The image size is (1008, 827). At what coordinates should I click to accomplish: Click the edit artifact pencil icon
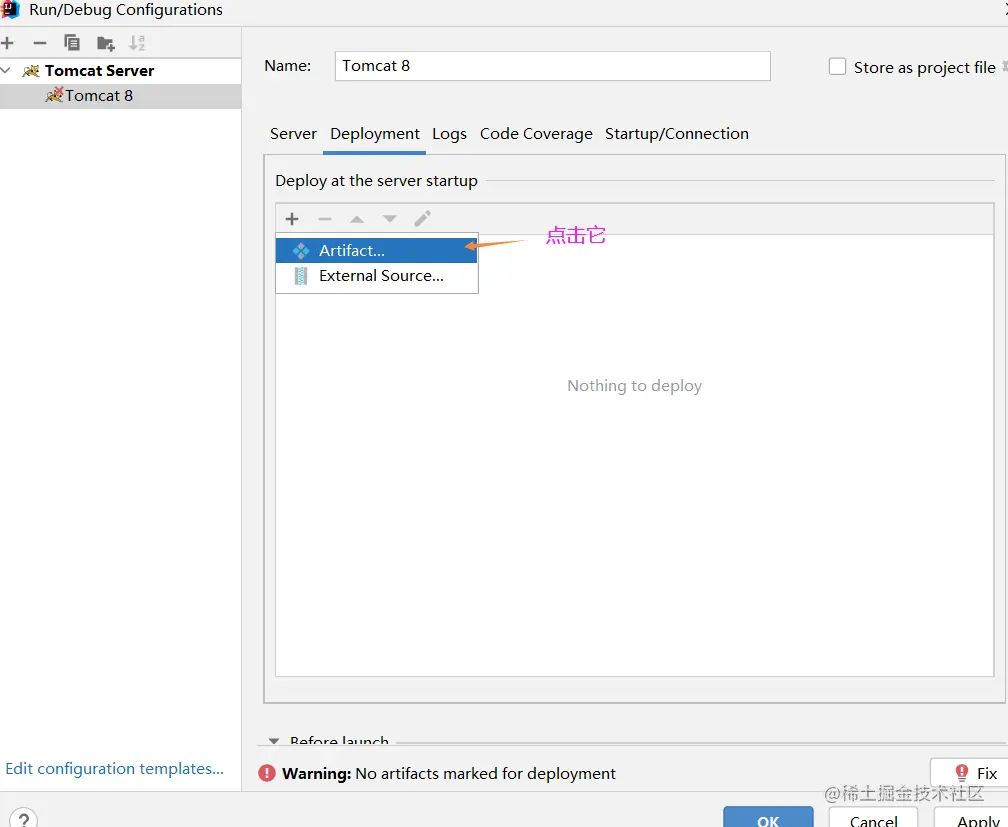pyautogui.click(x=422, y=219)
